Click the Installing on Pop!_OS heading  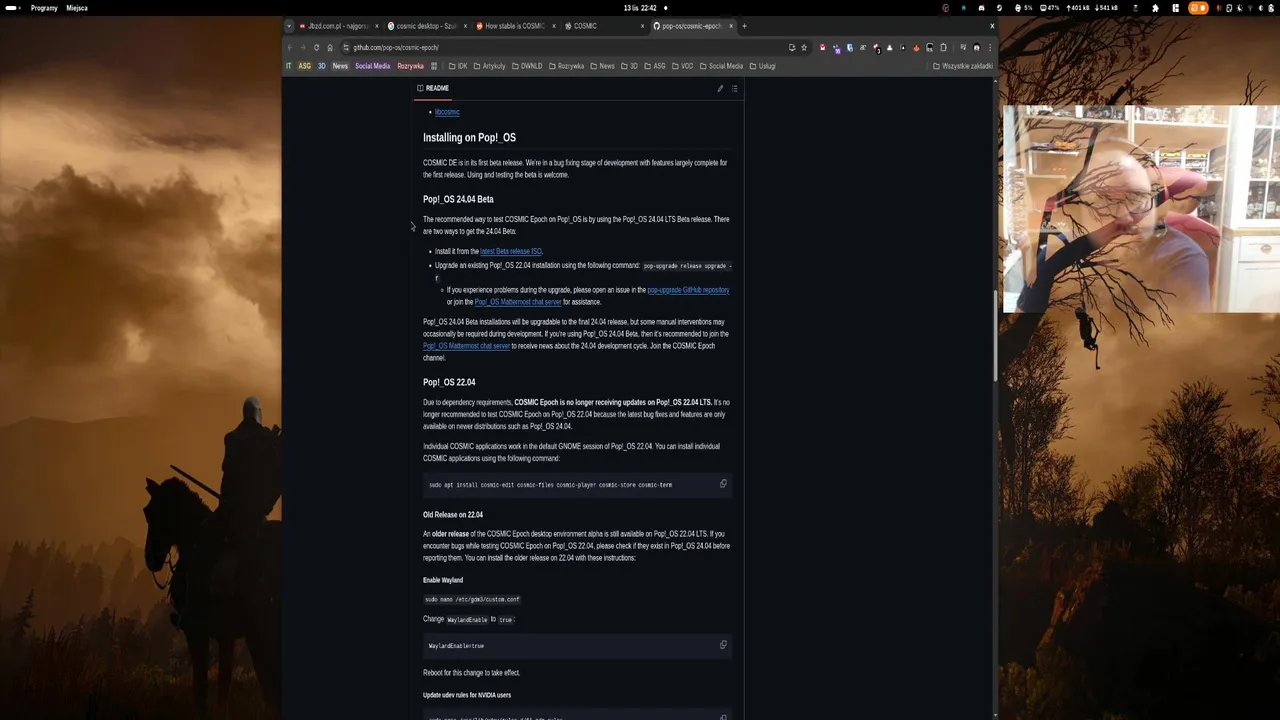pyautogui.click(x=469, y=138)
